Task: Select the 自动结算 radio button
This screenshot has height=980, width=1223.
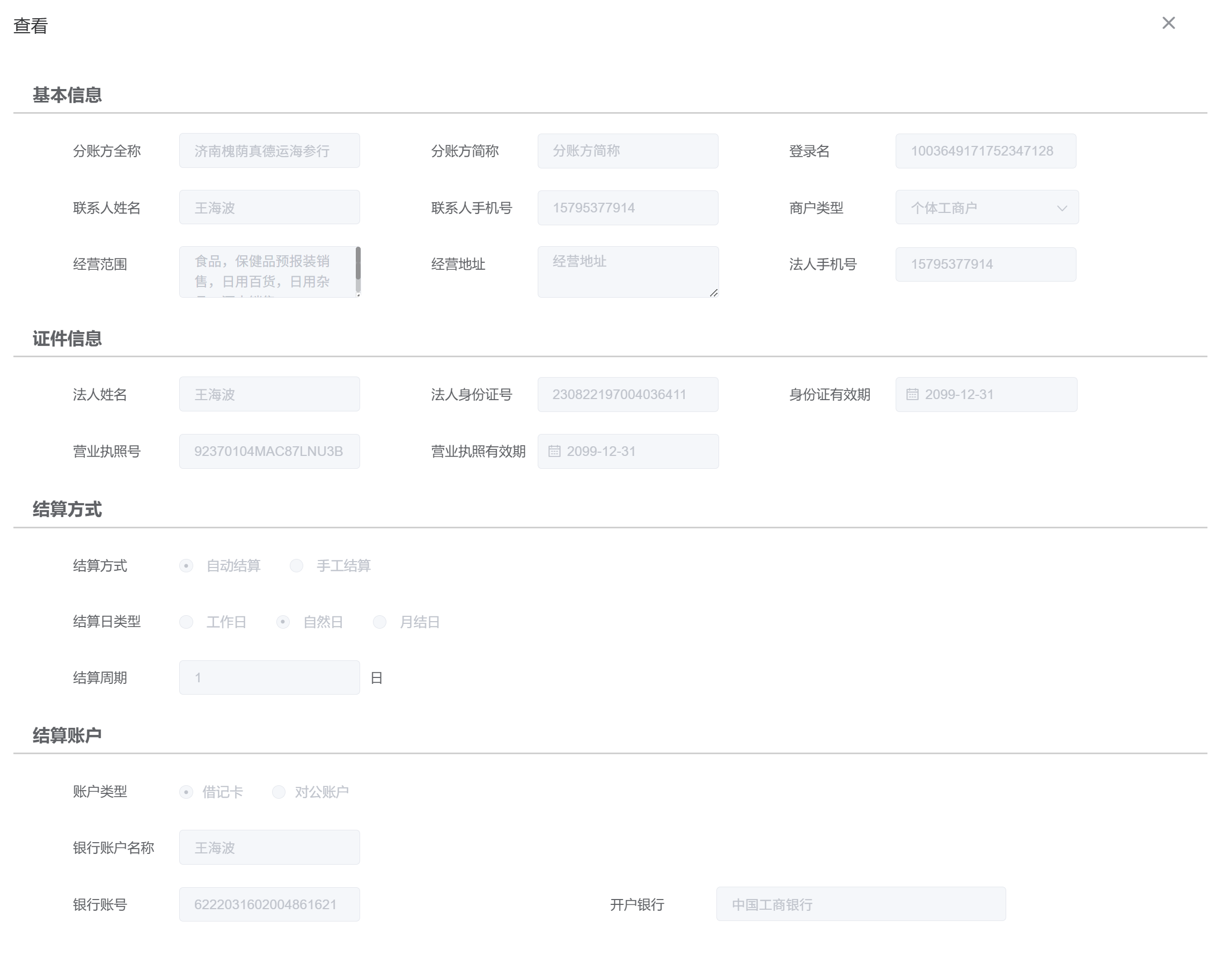Action: tap(186, 565)
